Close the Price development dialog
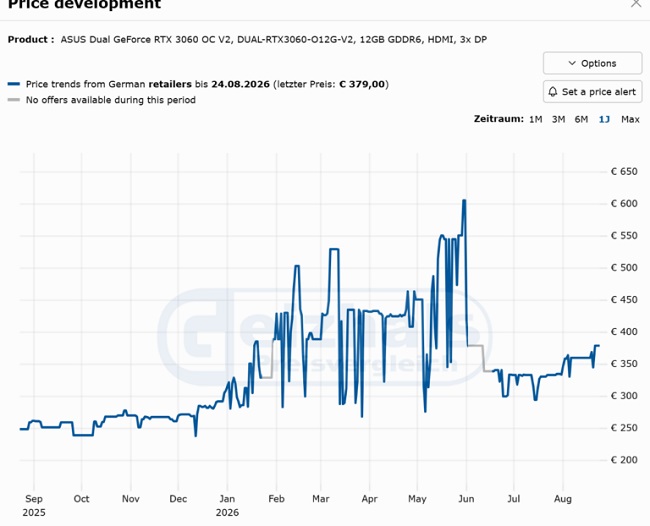This screenshot has height=526, width=650. point(636,3)
